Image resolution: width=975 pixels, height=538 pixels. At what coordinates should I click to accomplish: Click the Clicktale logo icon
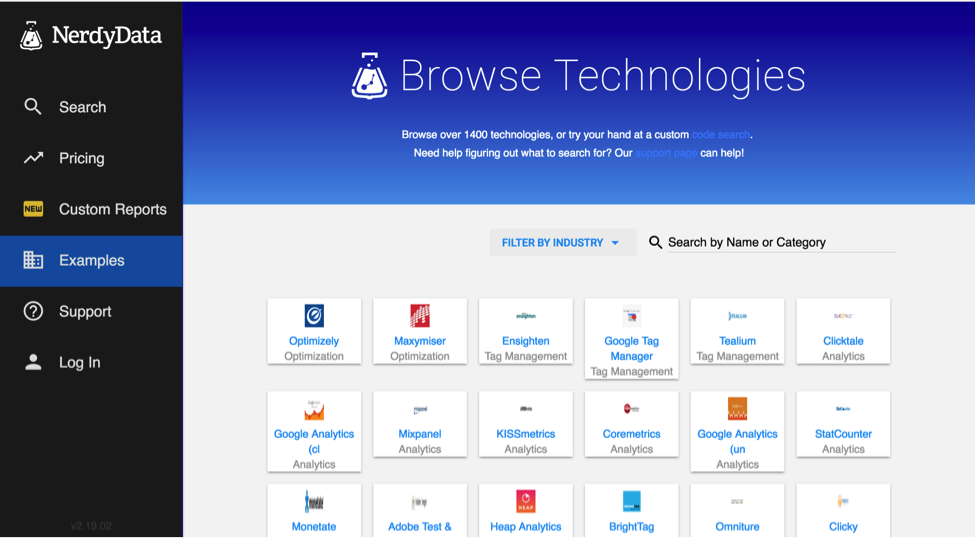coord(843,316)
